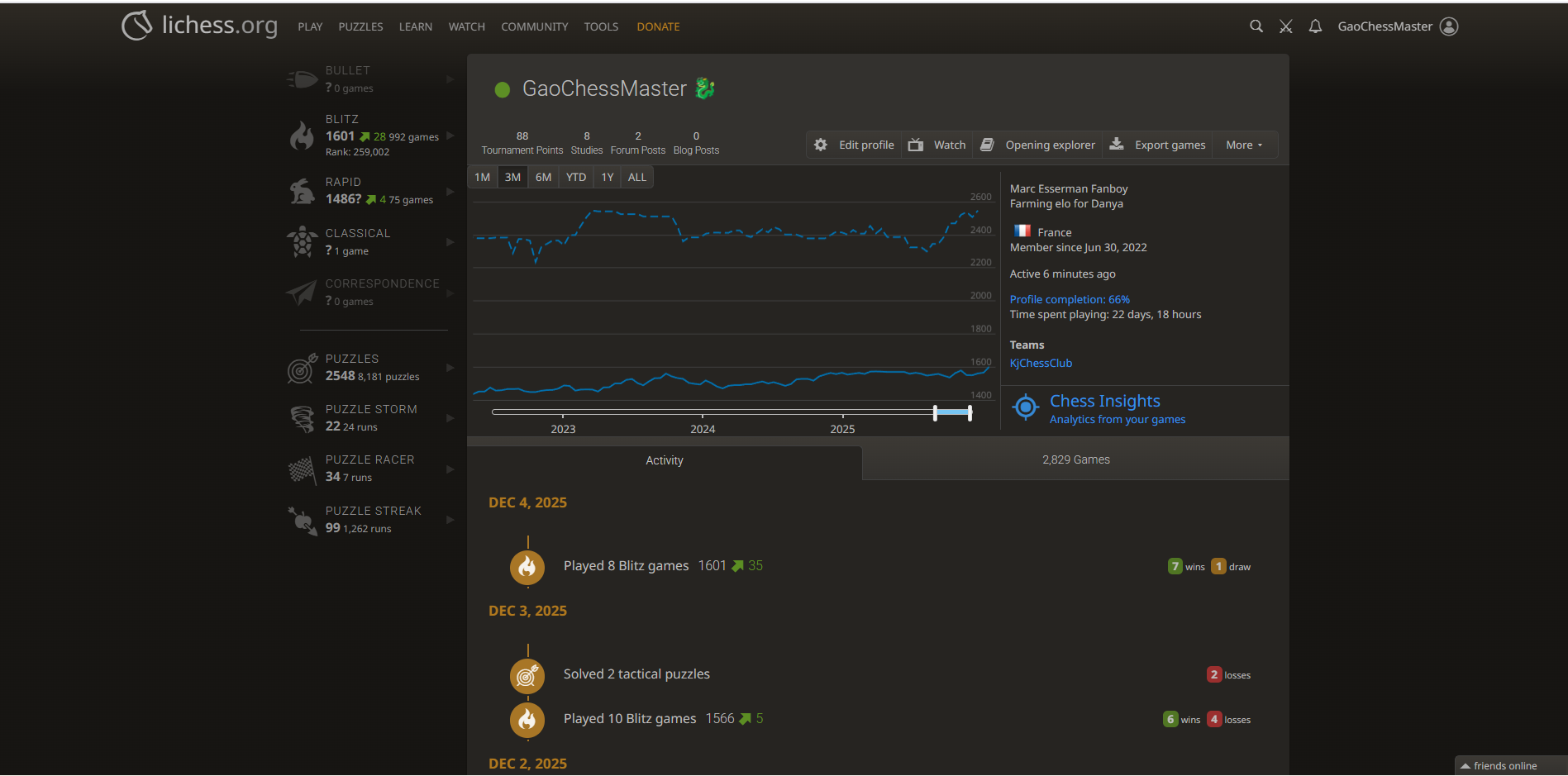The width and height of the screenshot is (1568, 776).
Task: Click the Puzzle Storm tornado icon
Action: pyautogui.click(x=302, y=418)
